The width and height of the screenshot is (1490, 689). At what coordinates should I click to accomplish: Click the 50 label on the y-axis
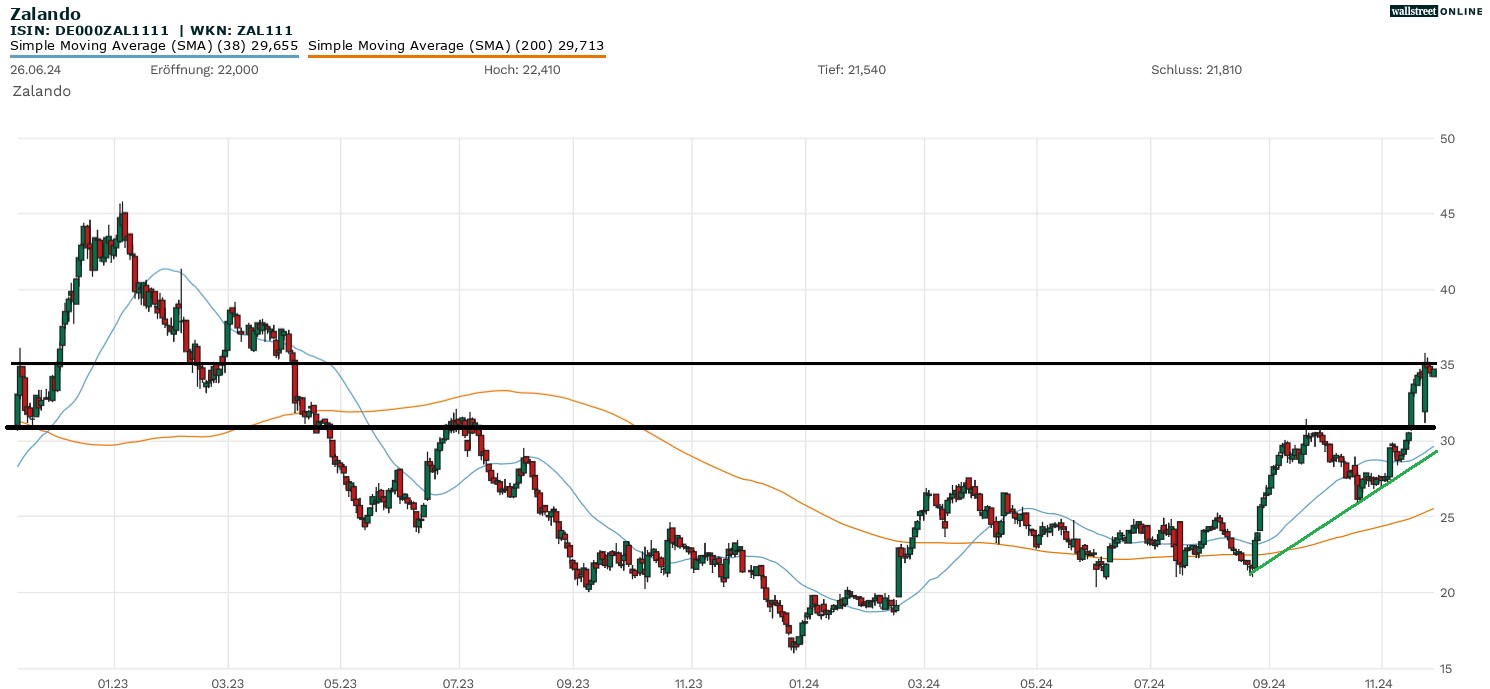point(1446,138)
